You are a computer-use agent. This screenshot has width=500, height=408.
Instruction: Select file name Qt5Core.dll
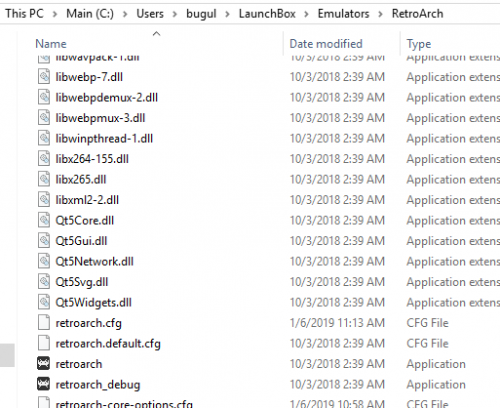coord(85,221)
